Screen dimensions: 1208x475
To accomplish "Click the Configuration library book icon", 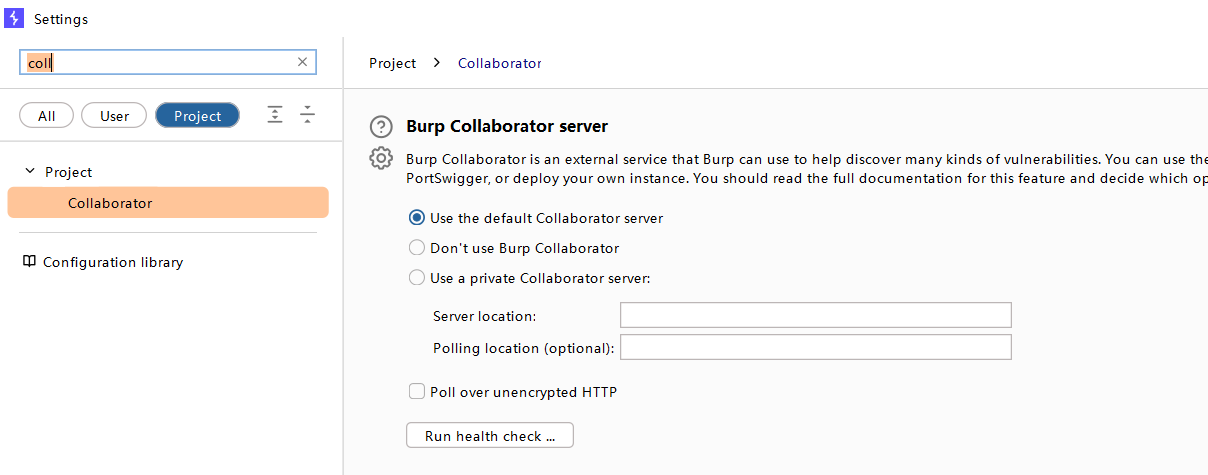I will pyautogui.click(x=29, y=262).
